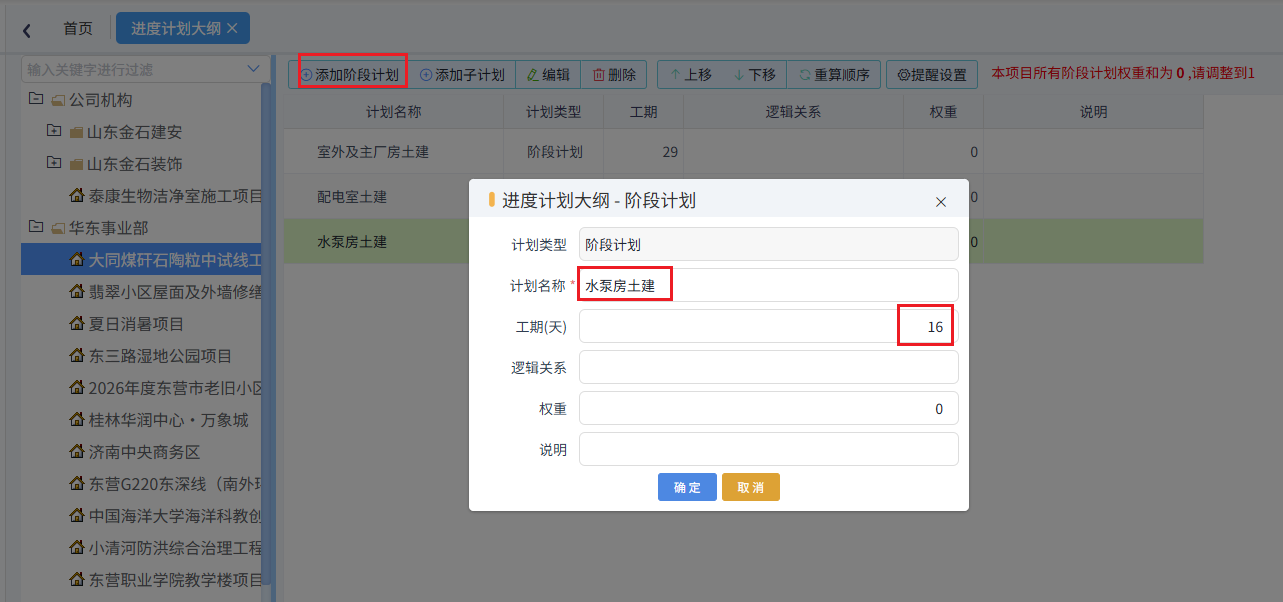This screenshot has width=1283, height=602.
Task: Click the 下移 move-down button
Action: tap(755, 74)
